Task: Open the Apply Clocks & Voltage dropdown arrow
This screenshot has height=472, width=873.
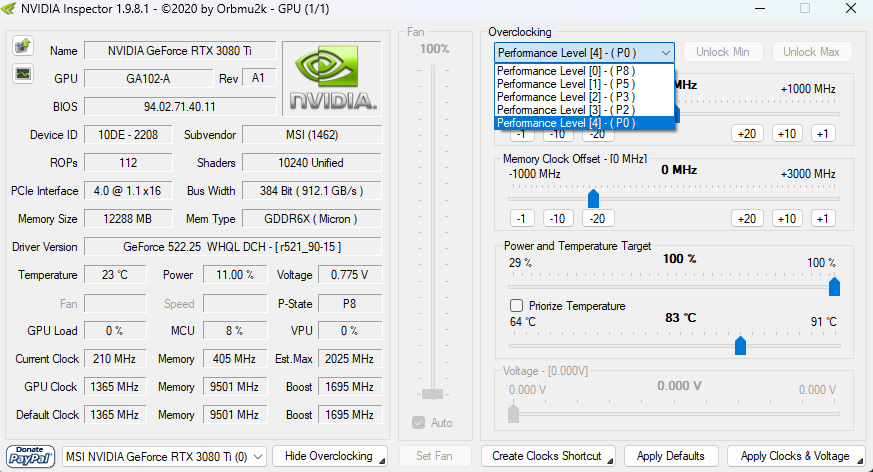Action: 860,461
